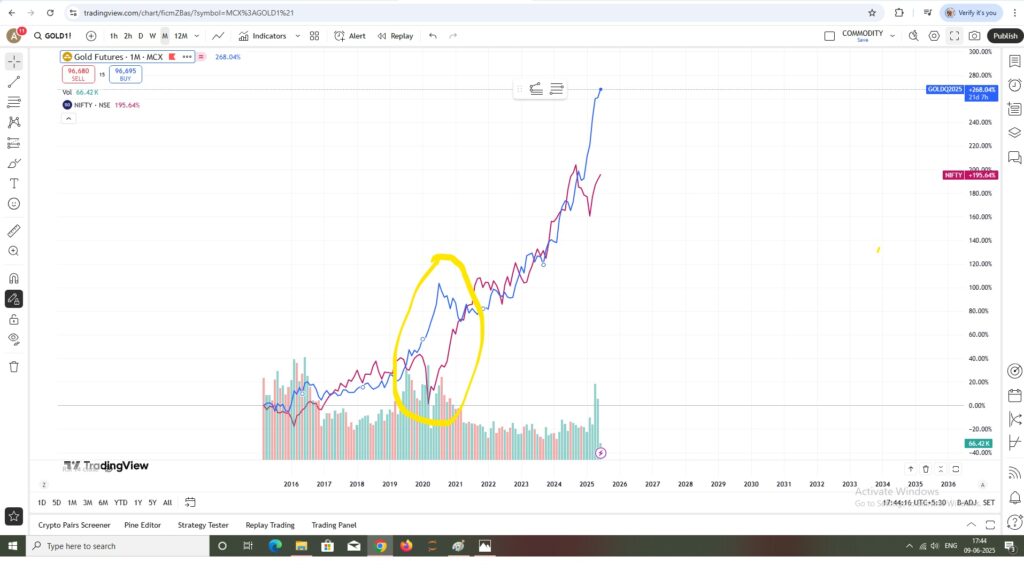Select the text annotation tool

pyautogui.click(x=14, y=183)
